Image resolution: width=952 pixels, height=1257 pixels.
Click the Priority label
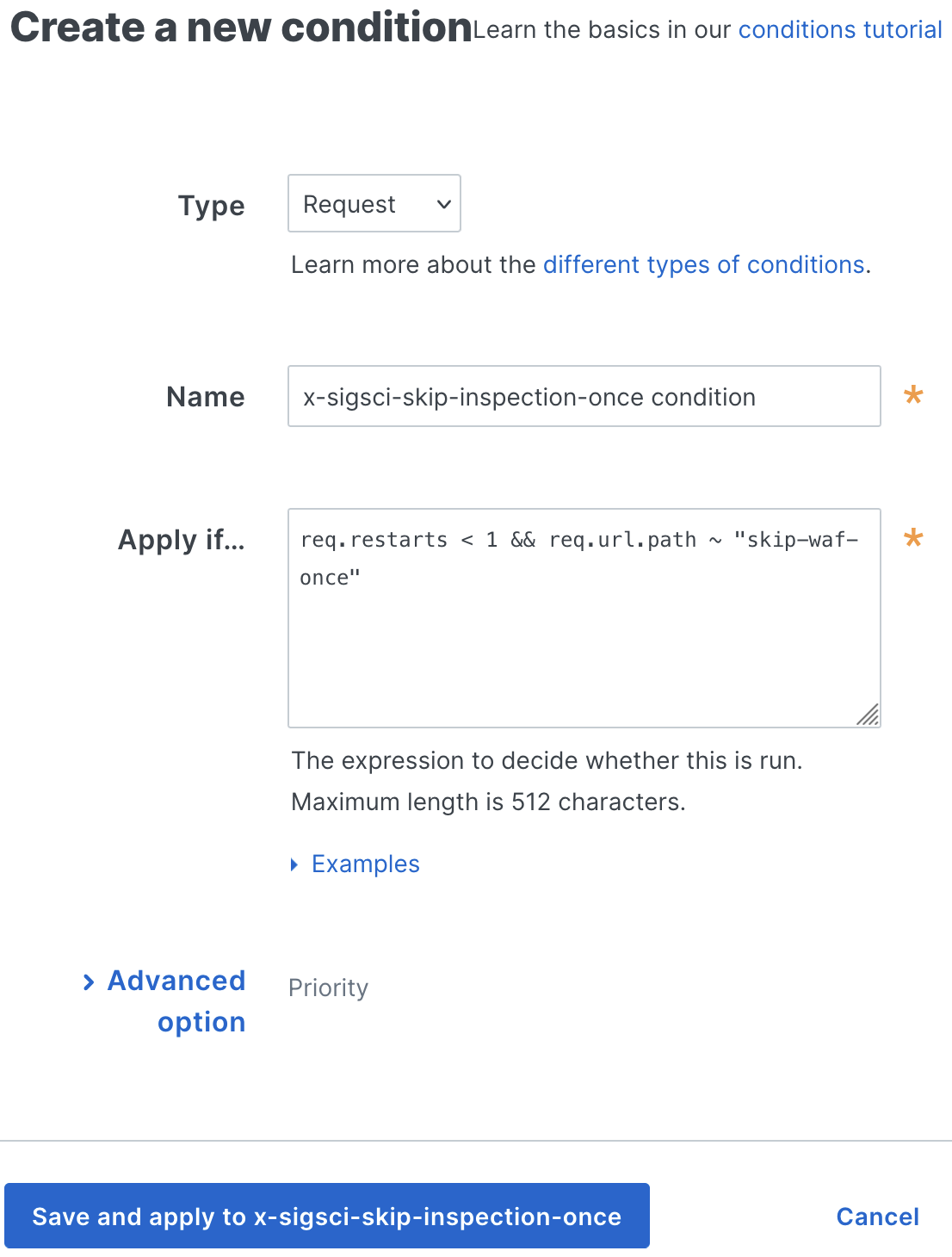click(x=328, y=988)
